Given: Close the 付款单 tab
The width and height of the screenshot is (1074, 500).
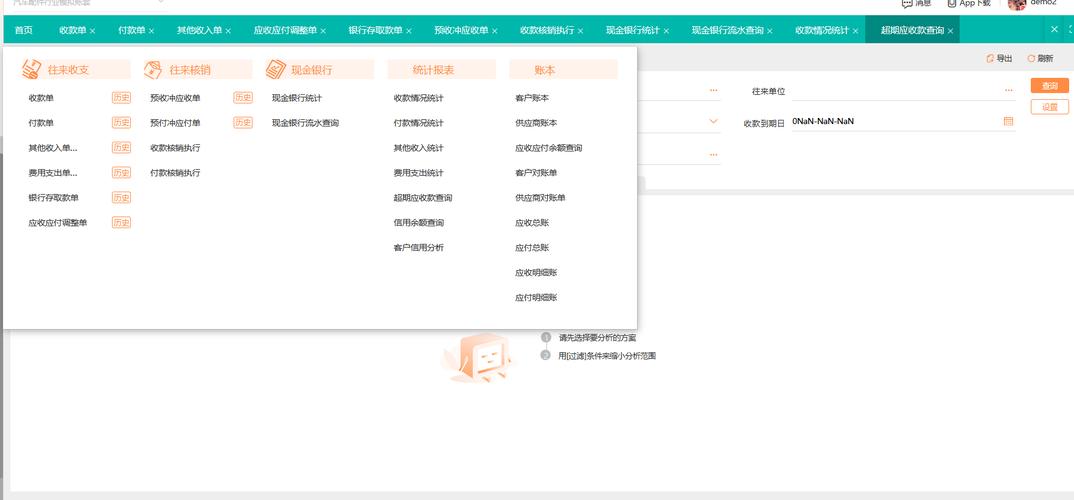Looking at the screenshot, I should pos(151,31).
